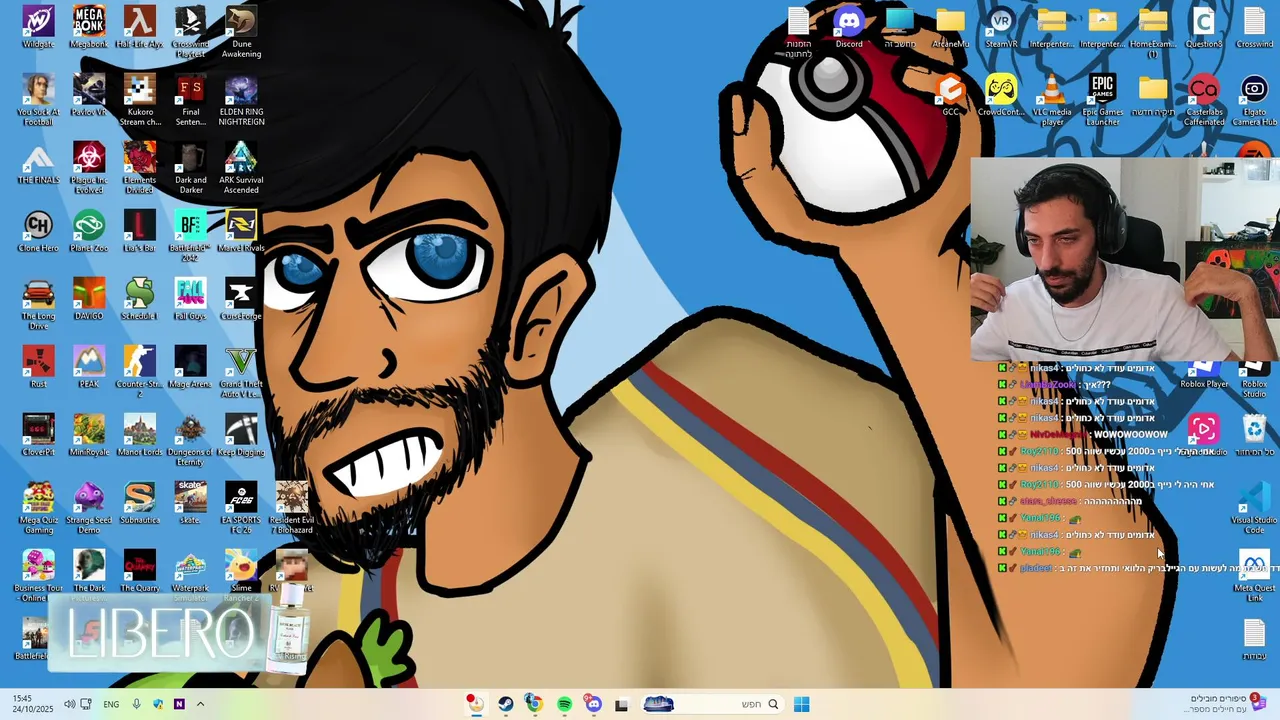This screenshot has height=720, width=1280.
Task: Select The Long Drive icon
Action: 38,304
